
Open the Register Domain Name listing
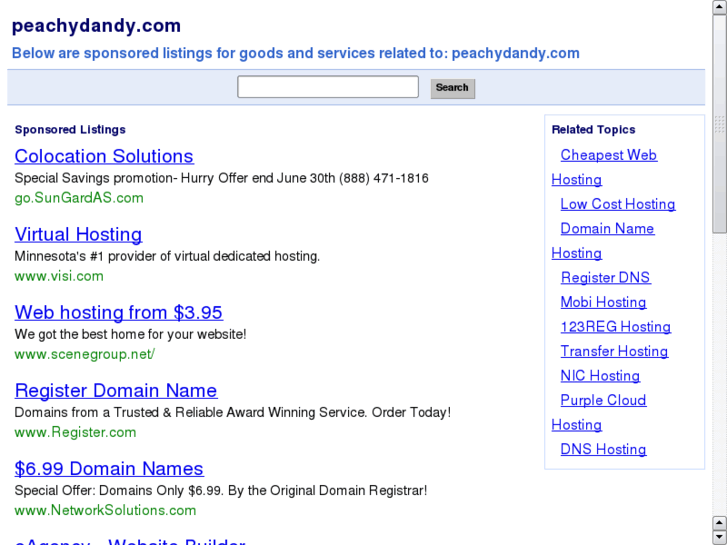(116, 391)
